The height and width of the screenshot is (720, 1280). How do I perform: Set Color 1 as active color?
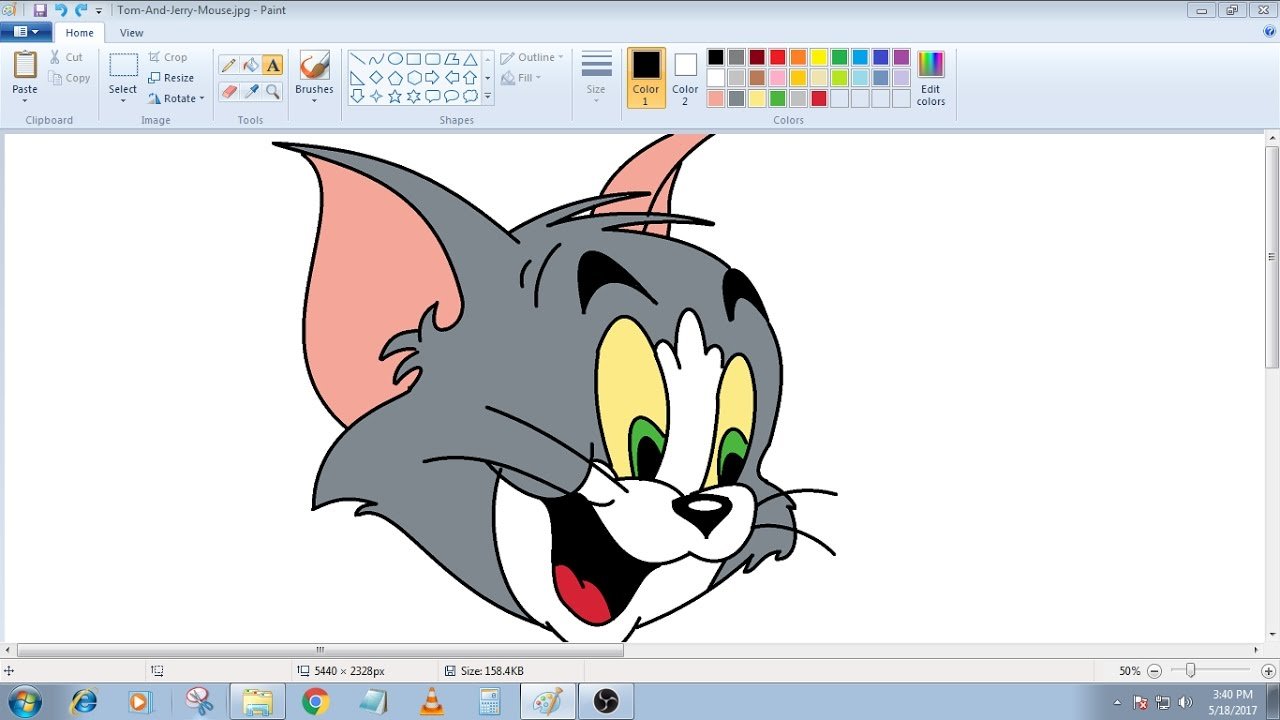point(646,77)
